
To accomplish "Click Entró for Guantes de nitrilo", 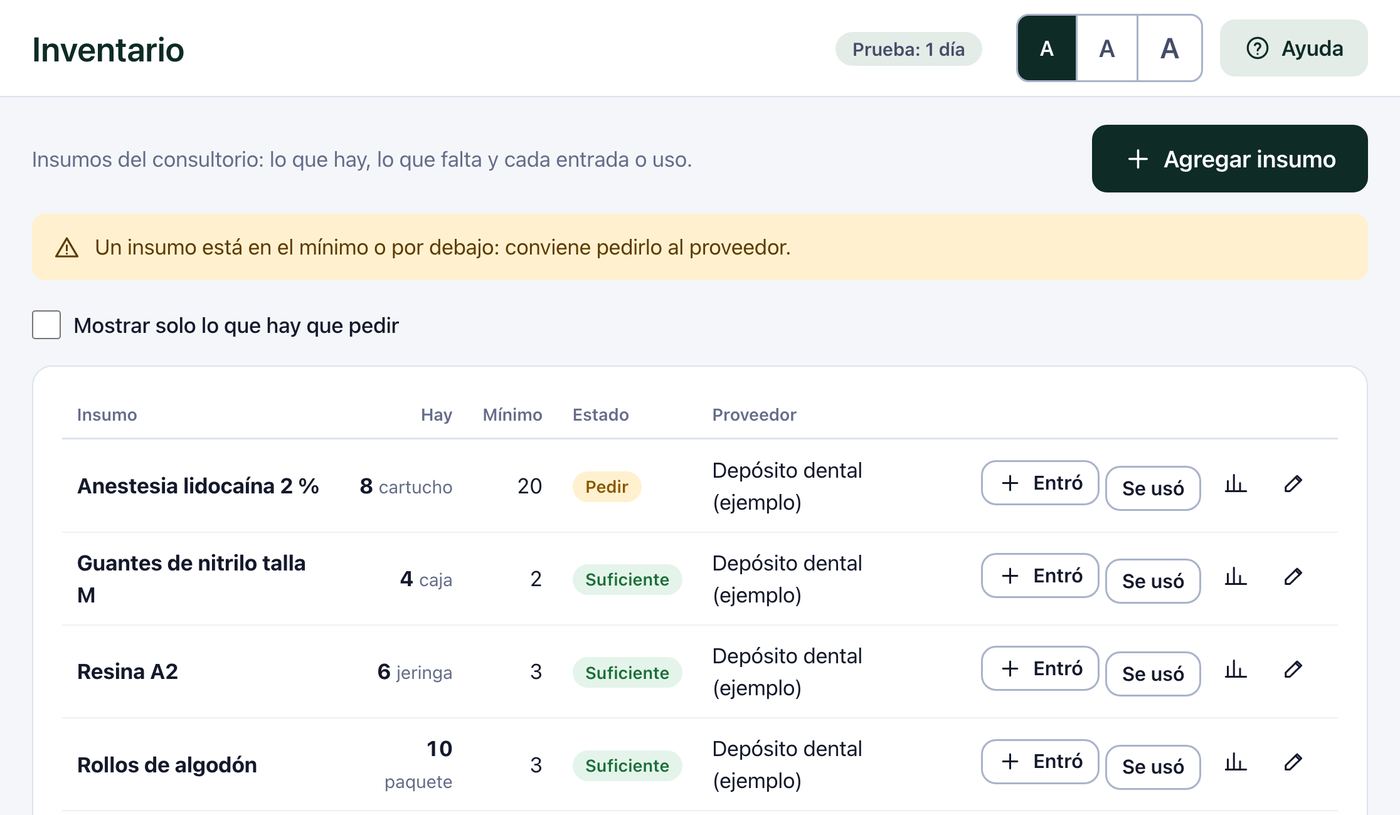I will [x=1040, y=576].
